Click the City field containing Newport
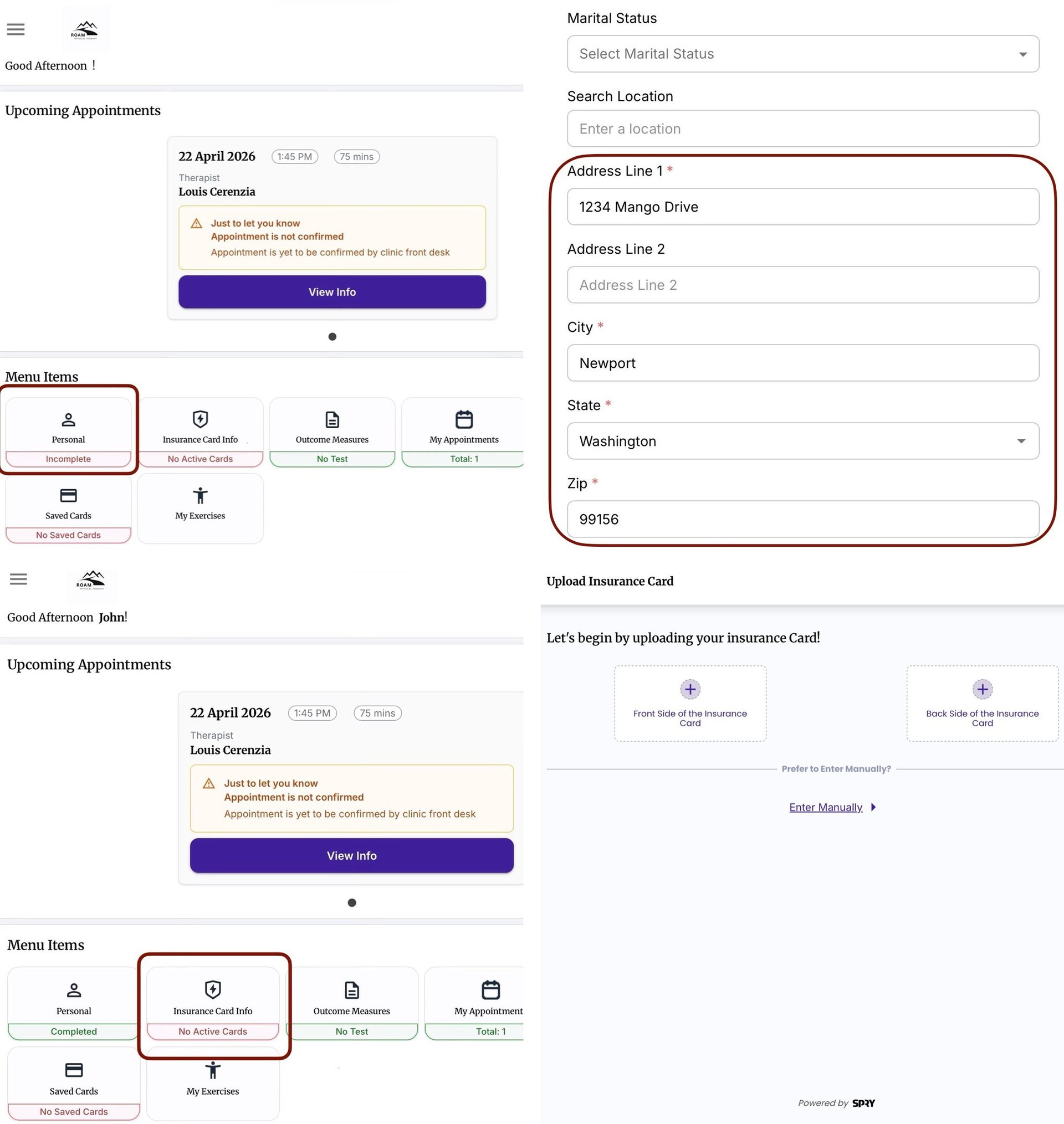Screen dimensions: 1064x1124 click(x=802, y=363)
